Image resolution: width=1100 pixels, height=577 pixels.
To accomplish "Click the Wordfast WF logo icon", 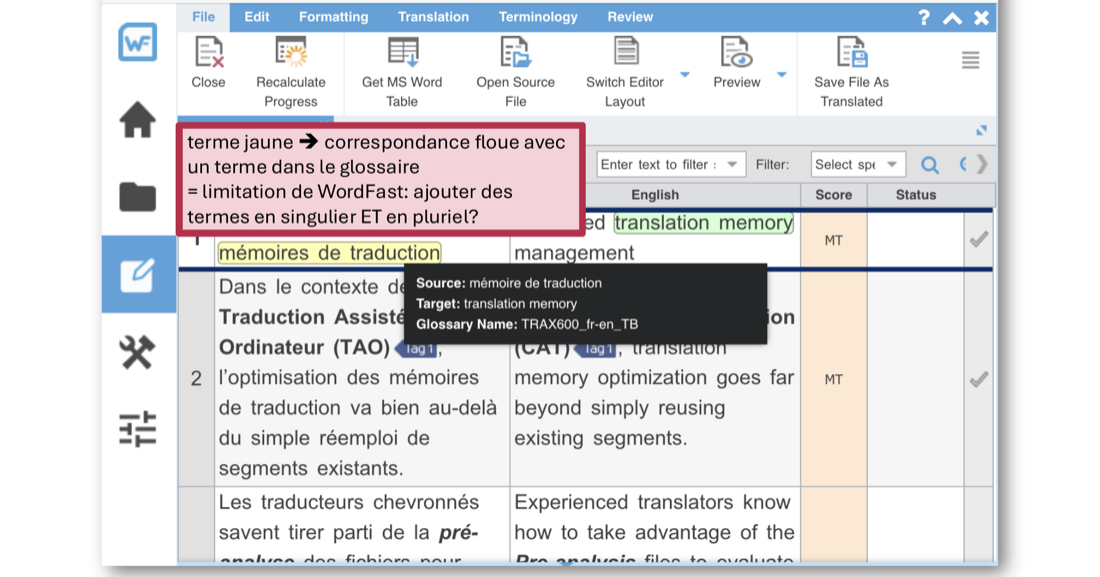I will pos(138,42).
